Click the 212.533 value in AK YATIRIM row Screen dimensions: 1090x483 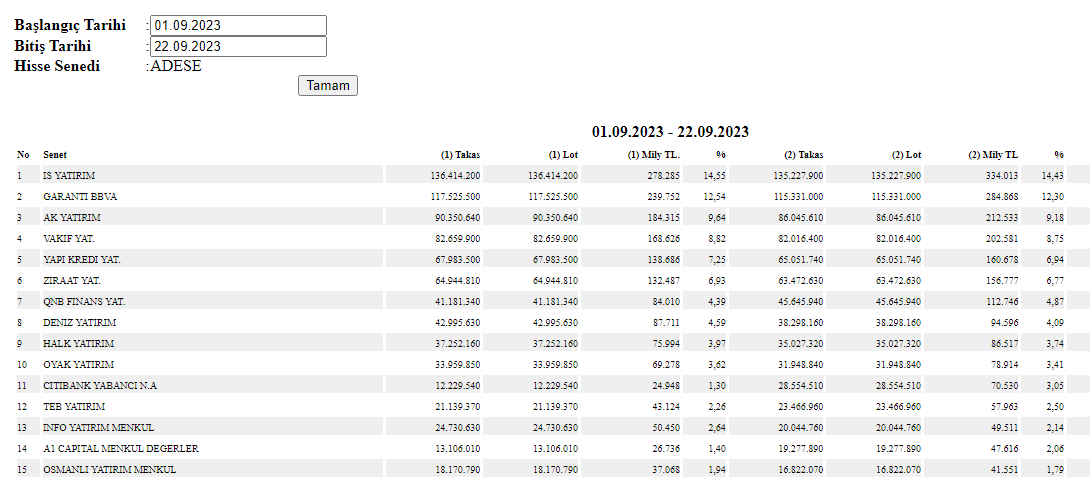(1003, 218)
